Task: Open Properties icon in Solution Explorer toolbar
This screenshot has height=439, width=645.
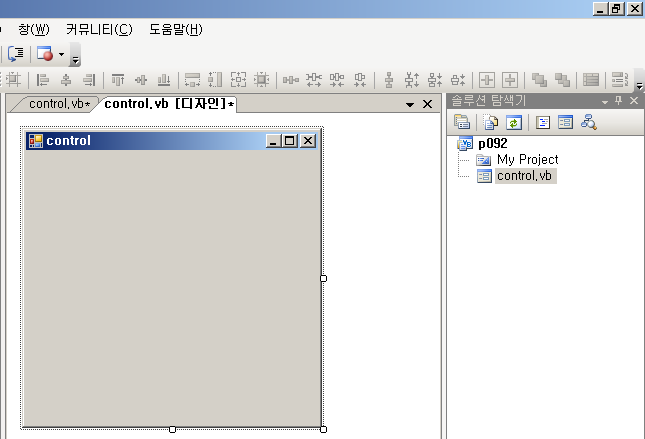Action: [462, 122]
